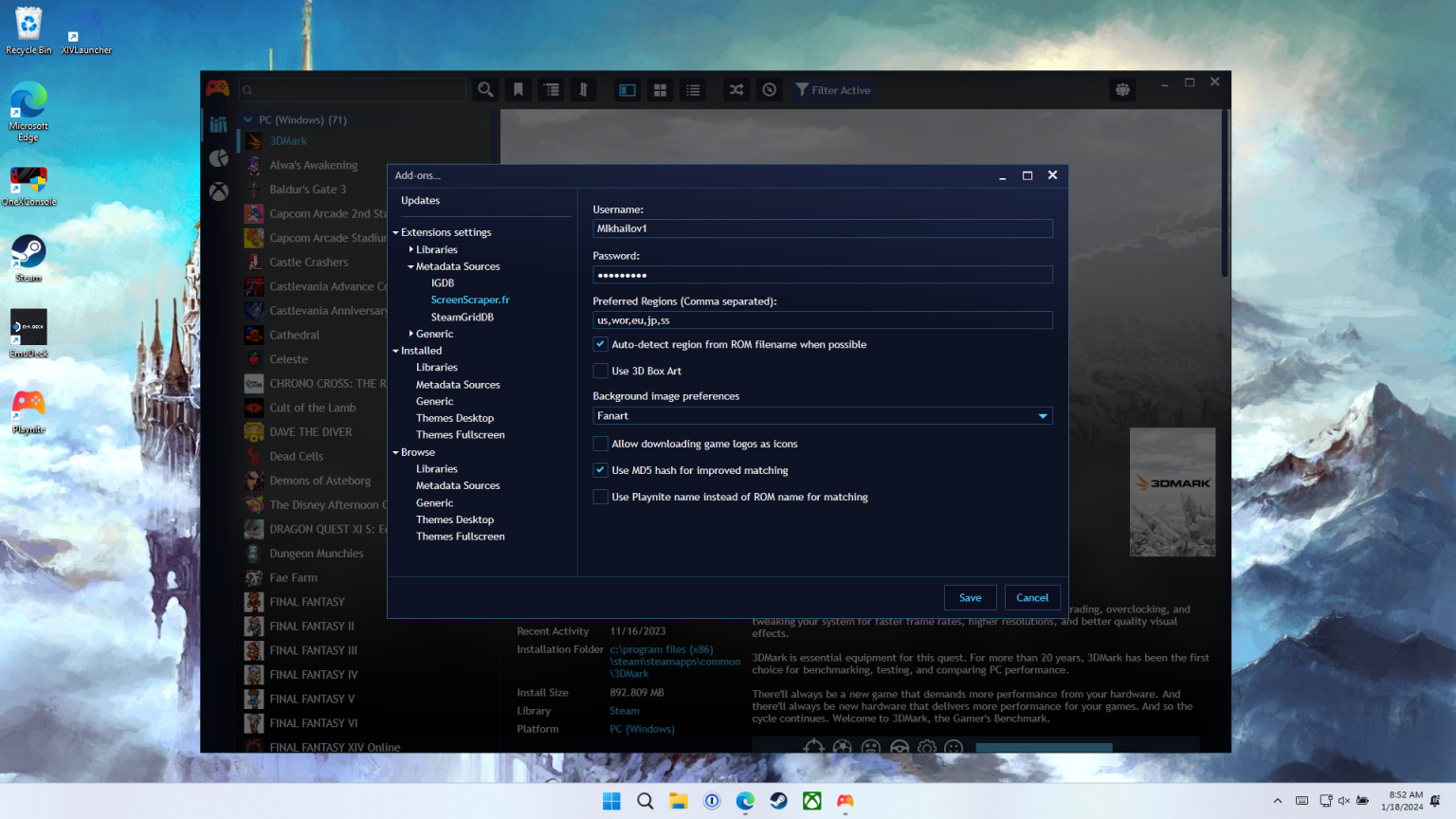The width and height of the screenshot is (1456, 819).
Task: Disable Auto-detect region from ROM filename
Action: (600, 343)
